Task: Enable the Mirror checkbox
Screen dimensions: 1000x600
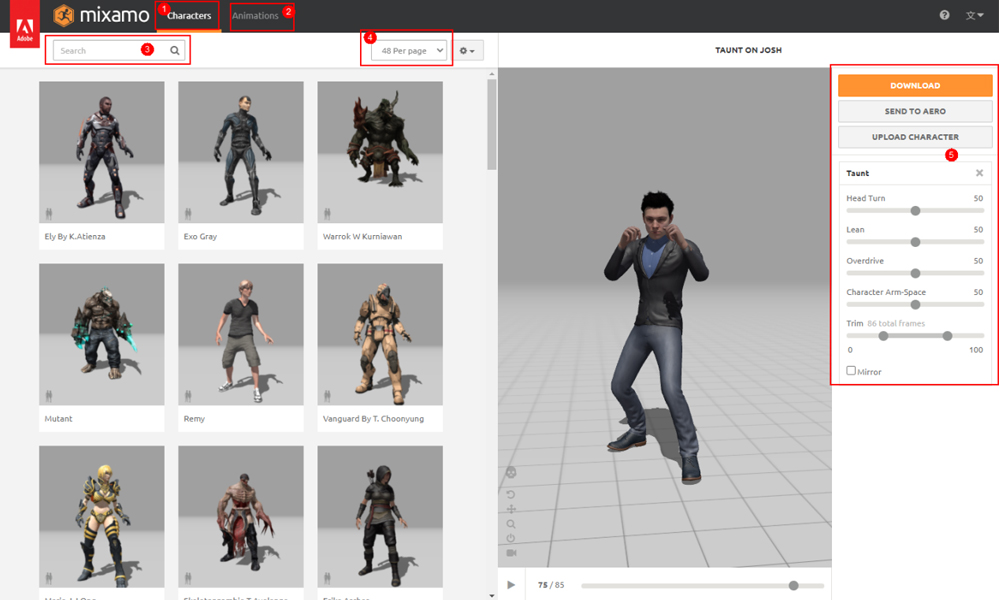Action: tap(851, 371)
